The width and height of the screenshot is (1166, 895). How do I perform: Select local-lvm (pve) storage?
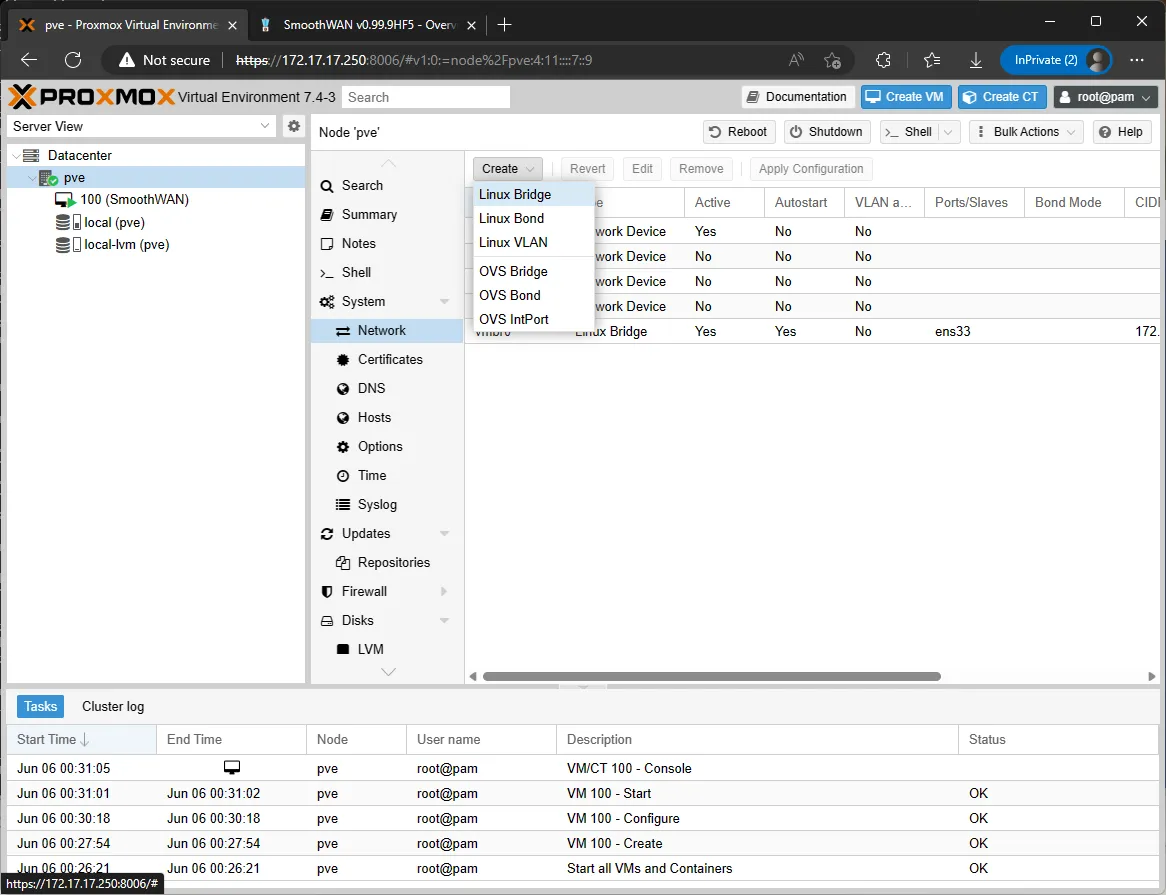click(126, 245)
